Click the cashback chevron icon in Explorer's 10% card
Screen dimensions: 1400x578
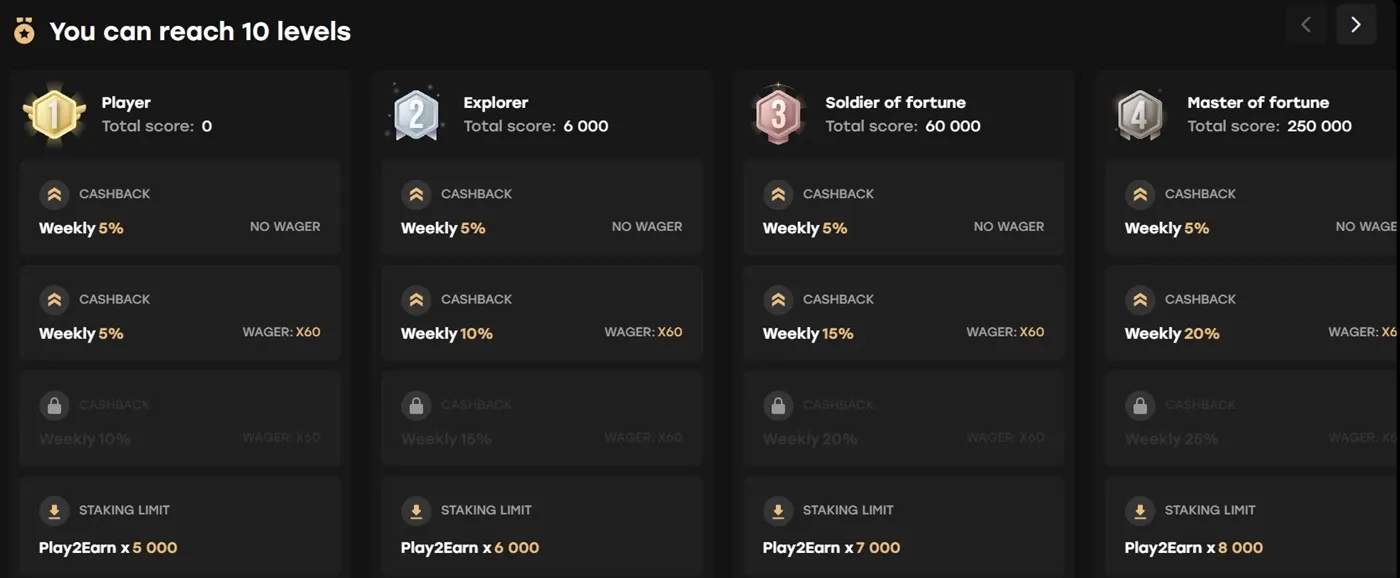(416, 300)
